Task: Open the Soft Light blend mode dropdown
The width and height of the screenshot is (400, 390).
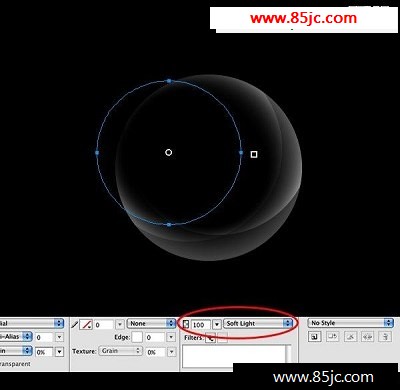Action: tap(258, 323)
